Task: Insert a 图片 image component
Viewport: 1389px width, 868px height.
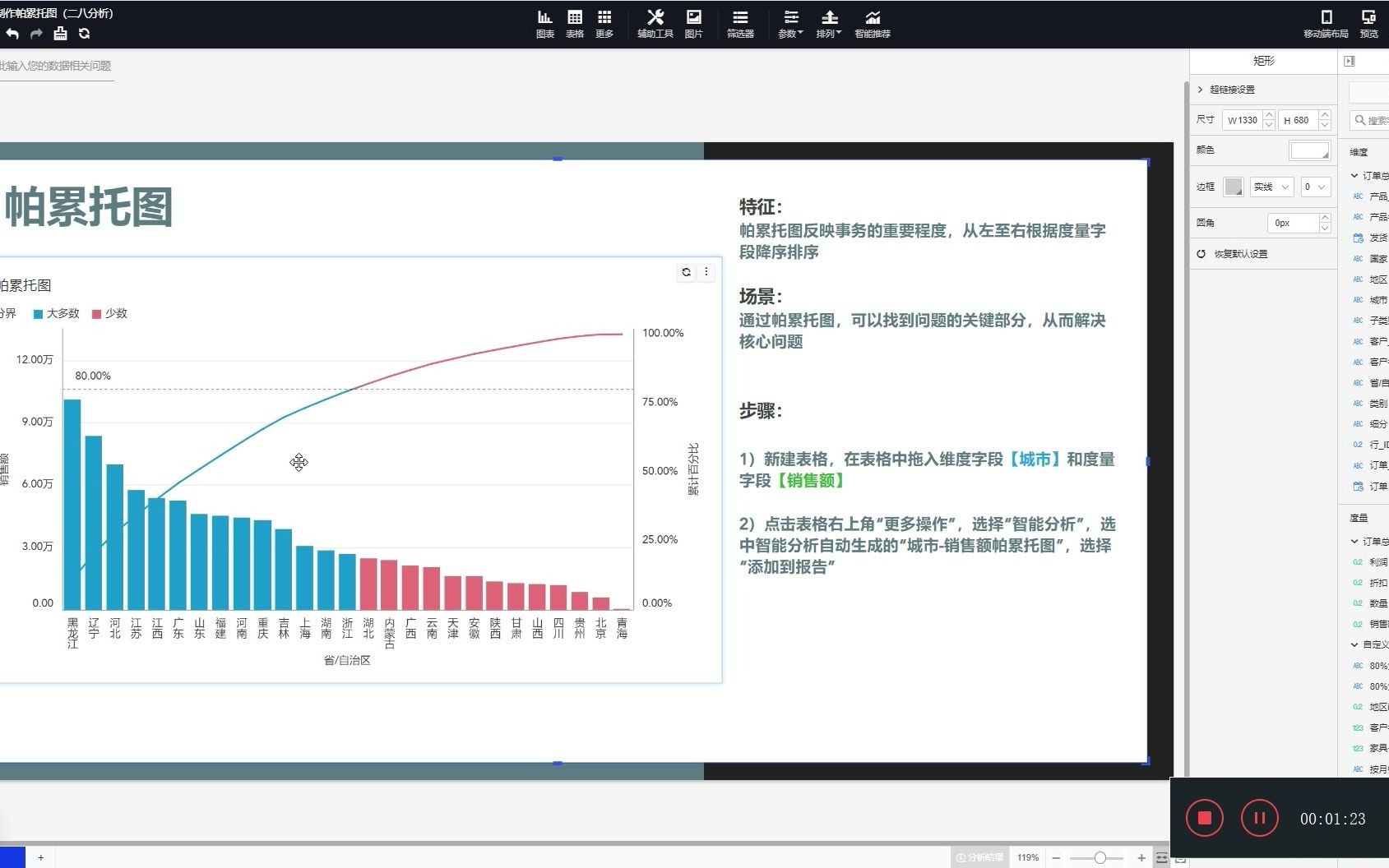Action: (694, 24)
